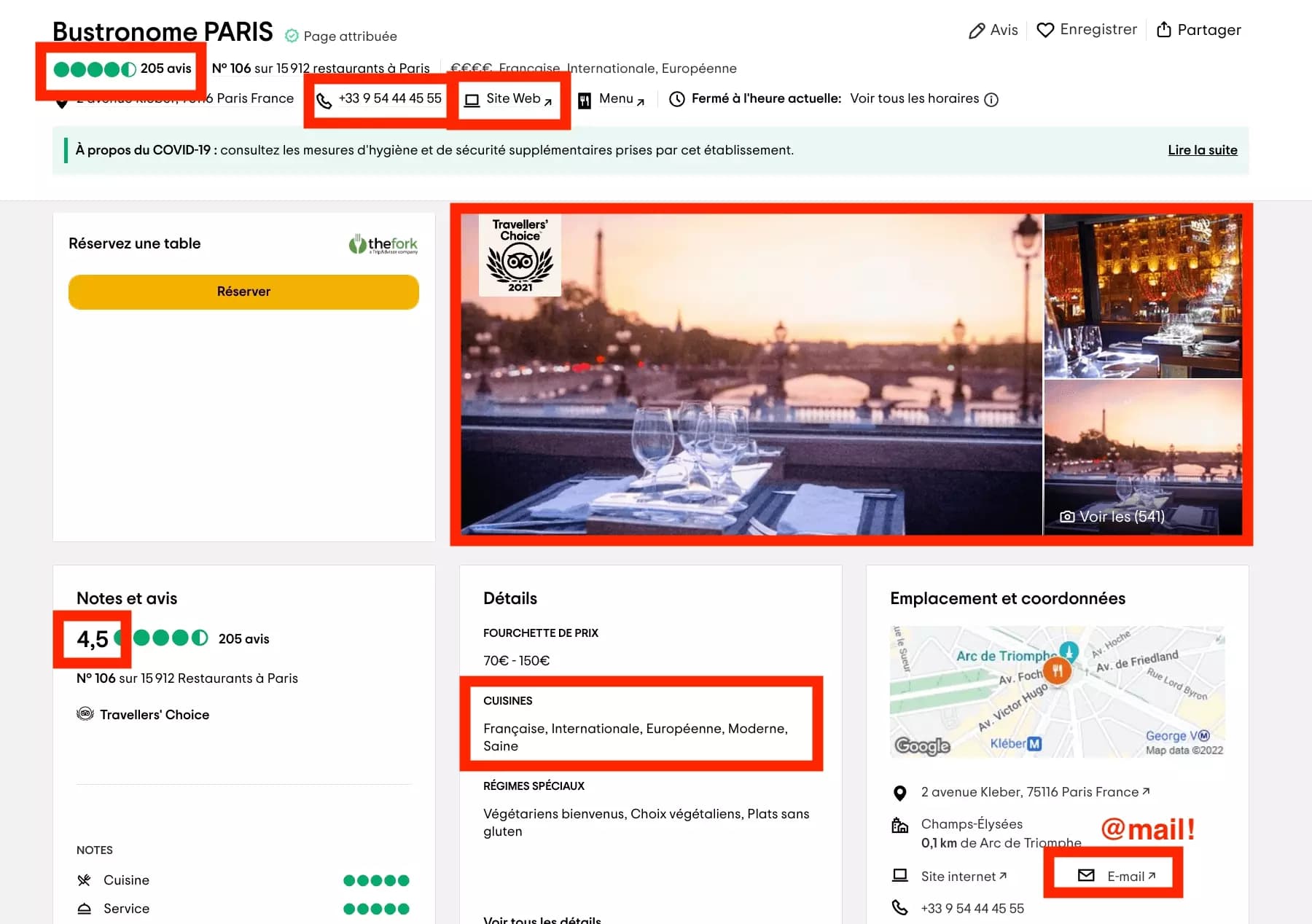Click the CUISINES list text
The image size is (1312, 924).
636,737
